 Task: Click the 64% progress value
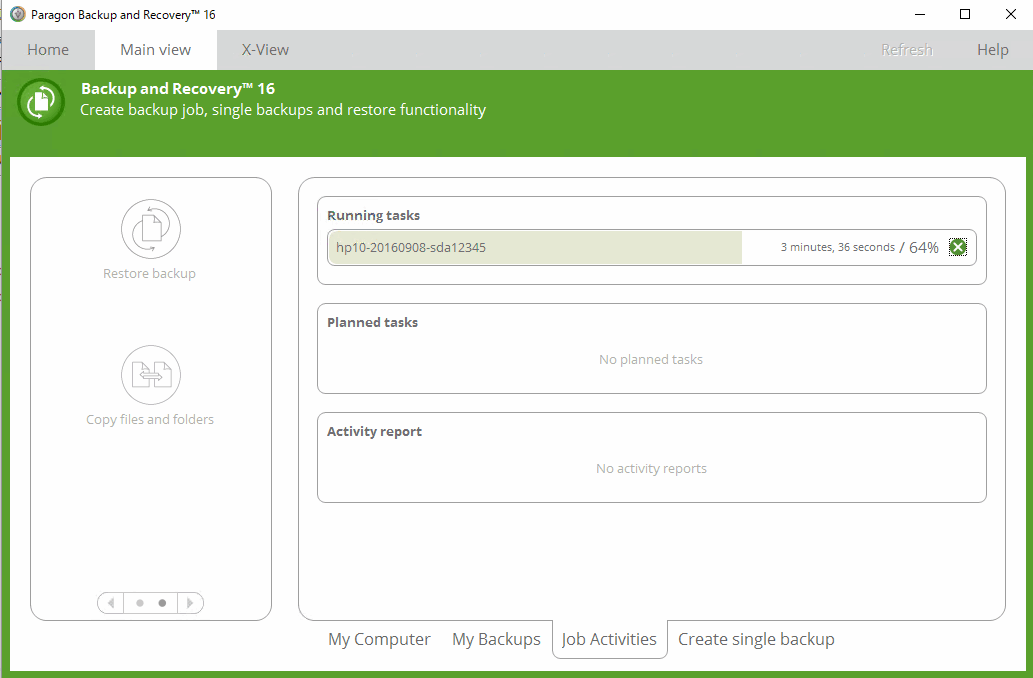point(924,247)
